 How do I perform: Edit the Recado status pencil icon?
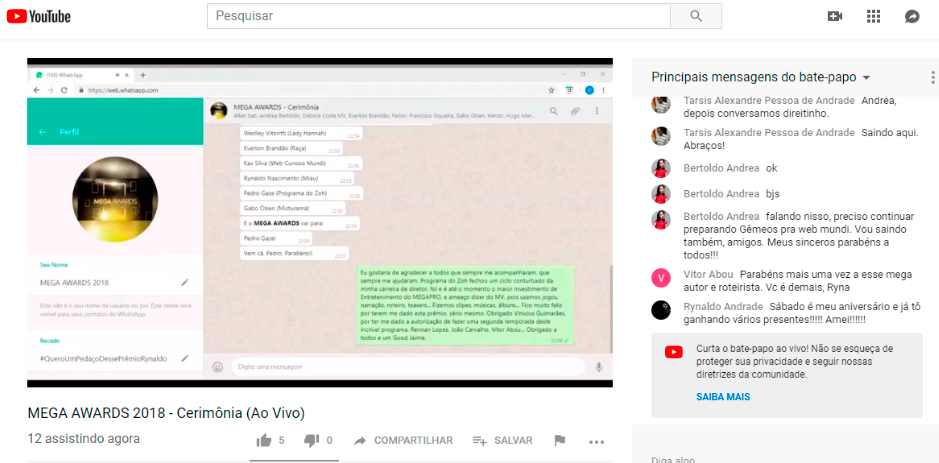184,358
